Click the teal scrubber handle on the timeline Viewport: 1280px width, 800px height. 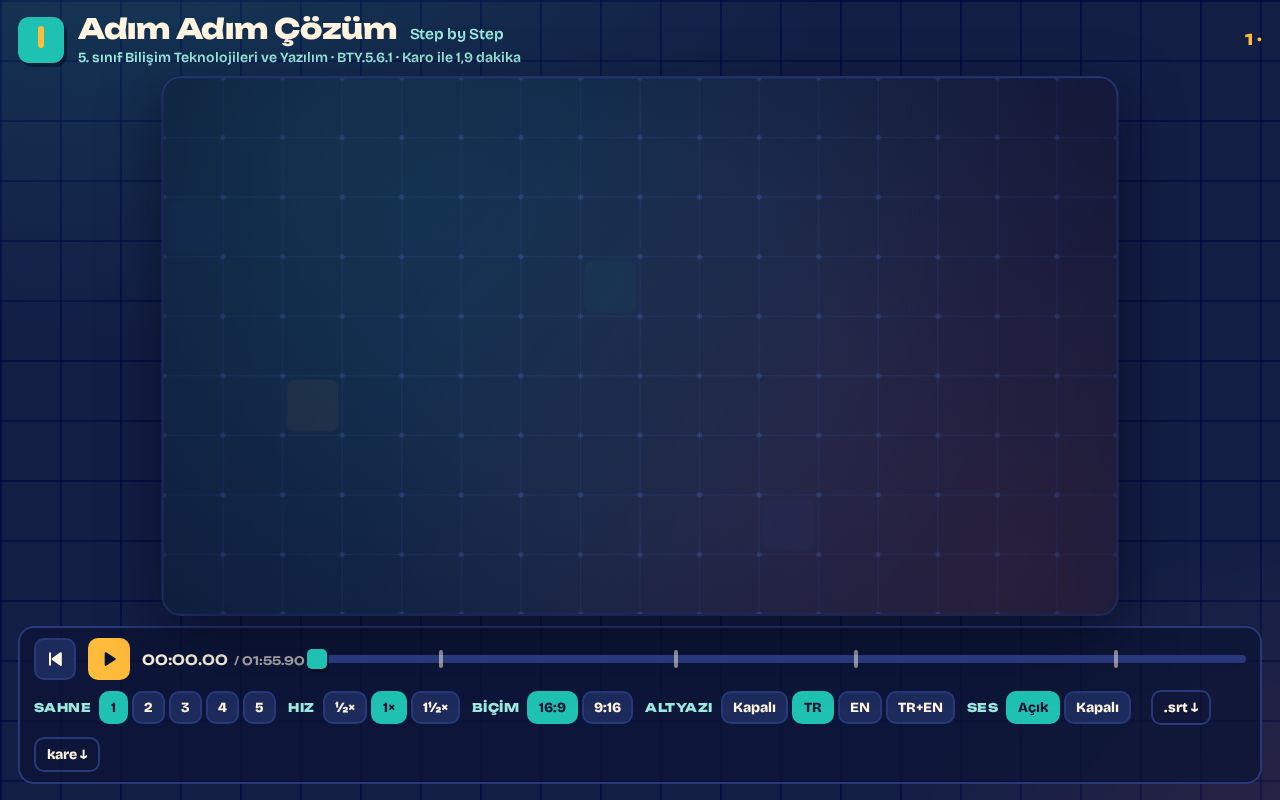[x=317, y=659]
